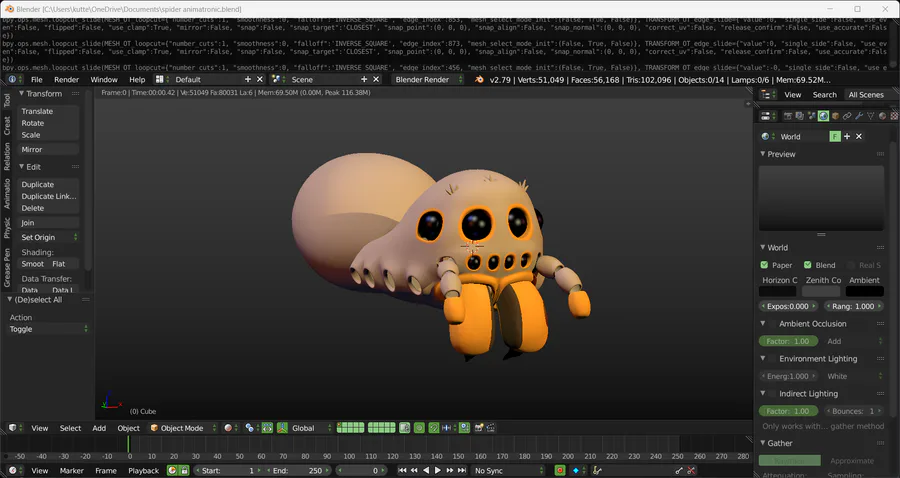
Task: Toggle the Paper Sky checkbox
Action: coord(765,265)
